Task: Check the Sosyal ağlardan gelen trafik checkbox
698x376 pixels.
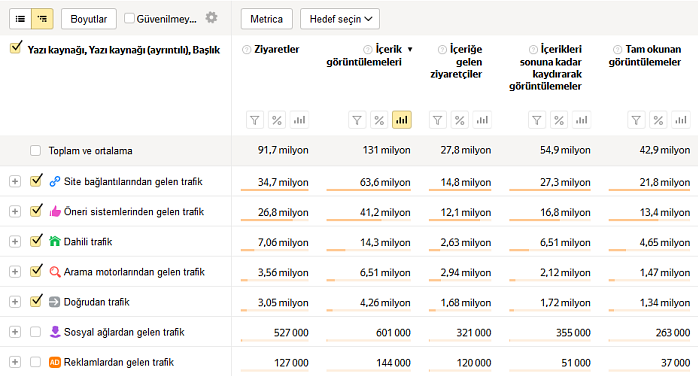Action: [x=36, y=332]
